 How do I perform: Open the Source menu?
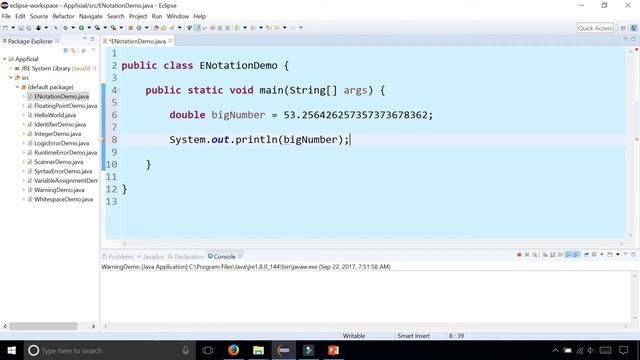[x=39, y=16]
